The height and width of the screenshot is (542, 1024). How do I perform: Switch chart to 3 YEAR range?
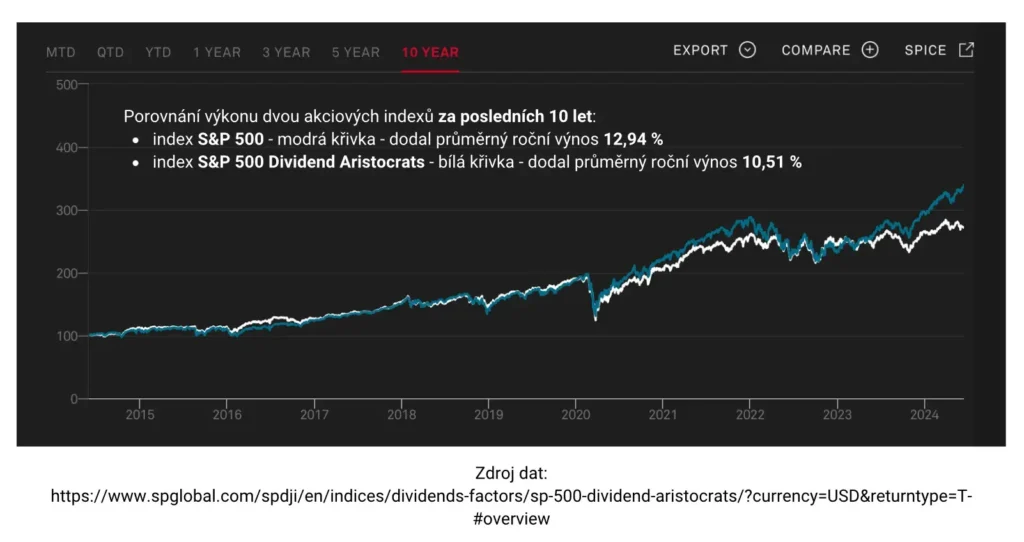[x=286, y=52]
